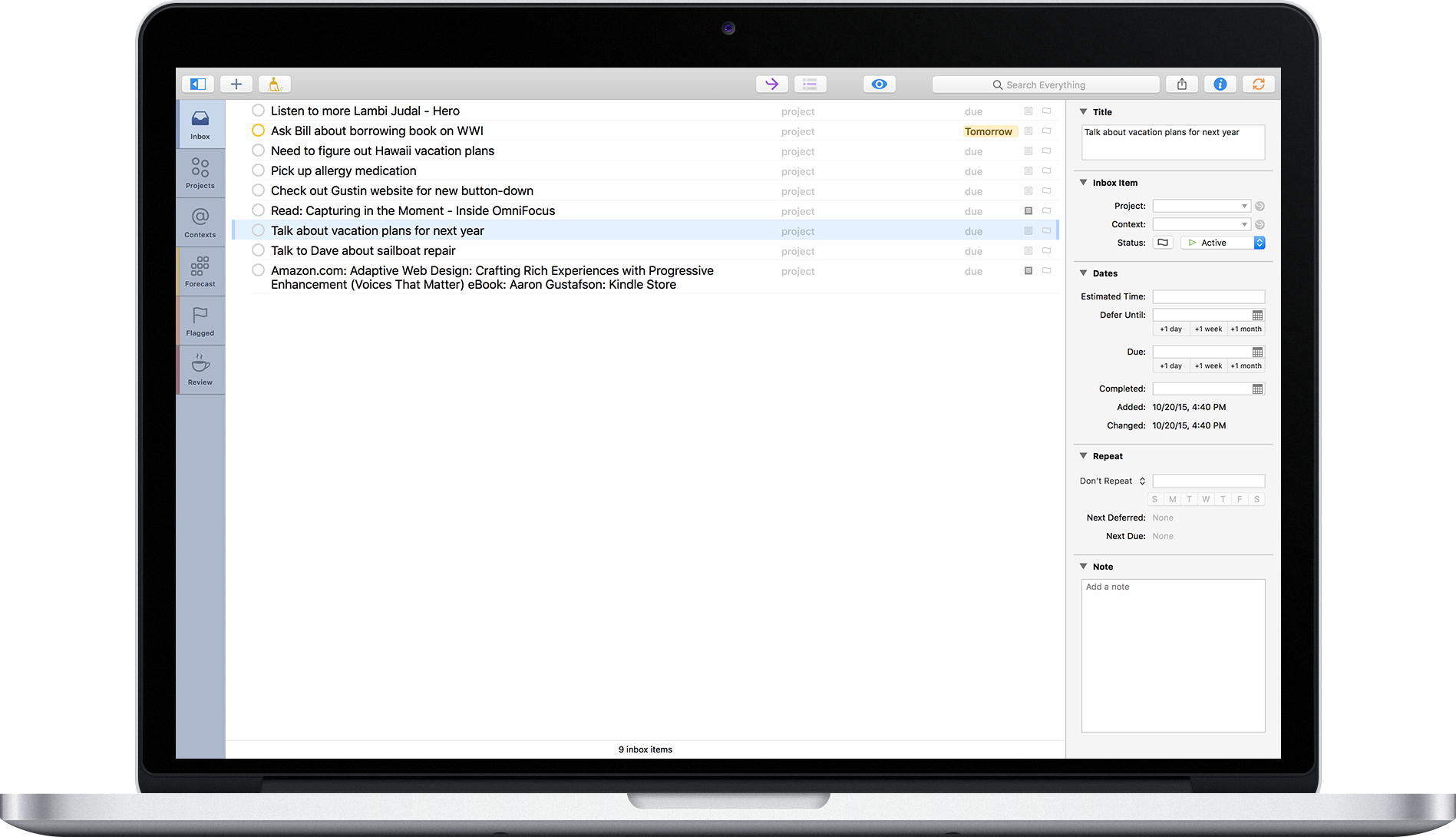The image size is (1456, 837).
Task: Complete 'Ask Bill about borrowing book on WWI'
Action: [259, 131]
